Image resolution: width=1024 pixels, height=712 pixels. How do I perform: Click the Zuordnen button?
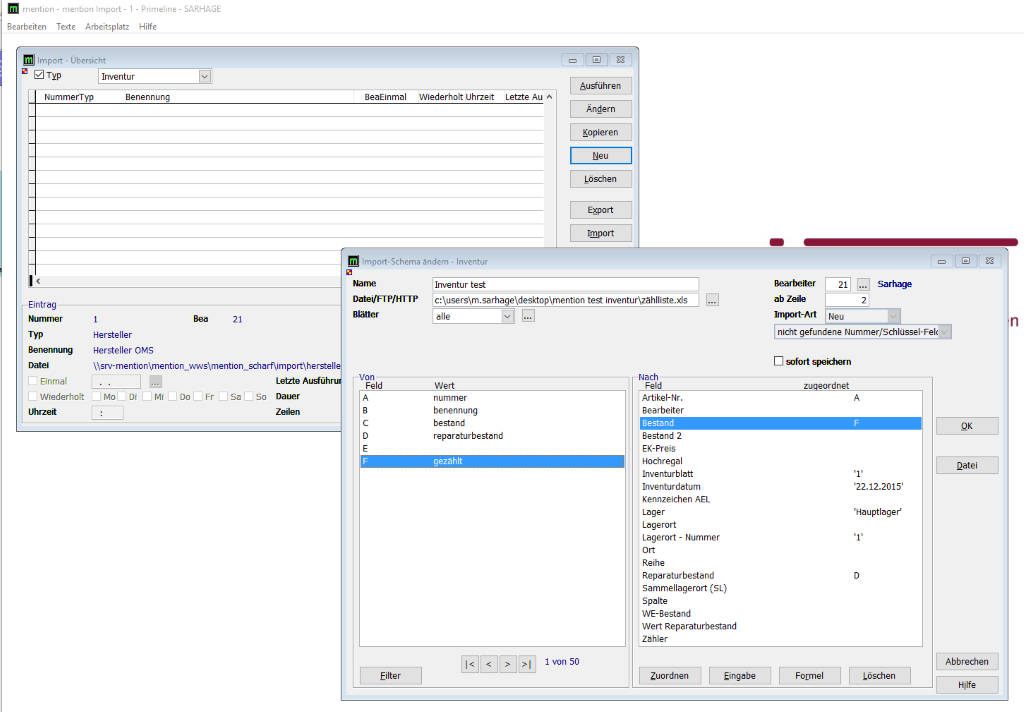pos(670,676)
